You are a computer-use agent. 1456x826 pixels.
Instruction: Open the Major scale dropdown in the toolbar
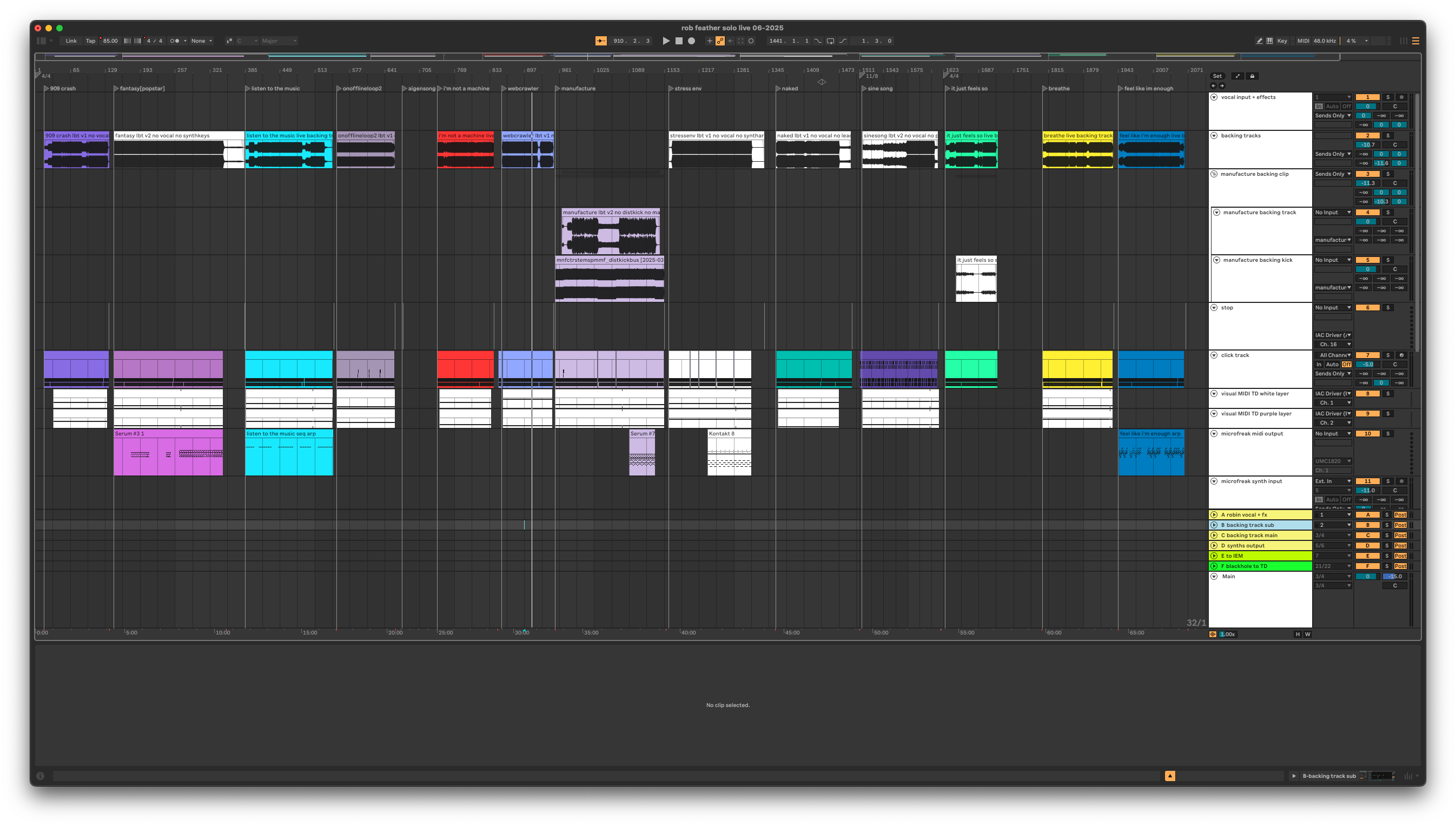[x=278, y=41]
